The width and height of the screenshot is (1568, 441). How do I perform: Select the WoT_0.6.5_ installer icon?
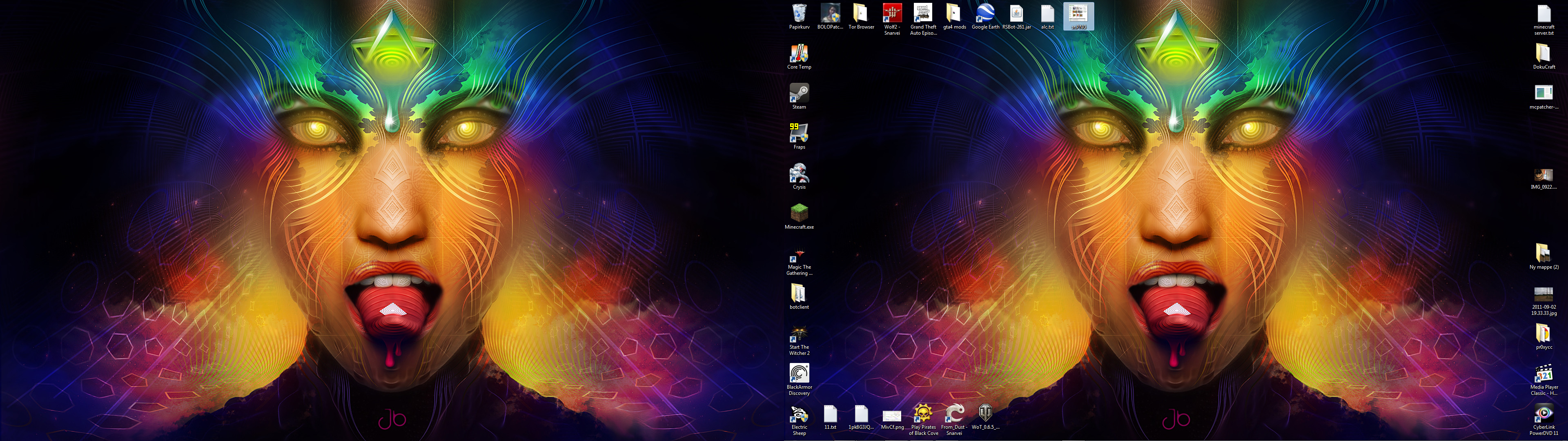(x=985, y=417)
